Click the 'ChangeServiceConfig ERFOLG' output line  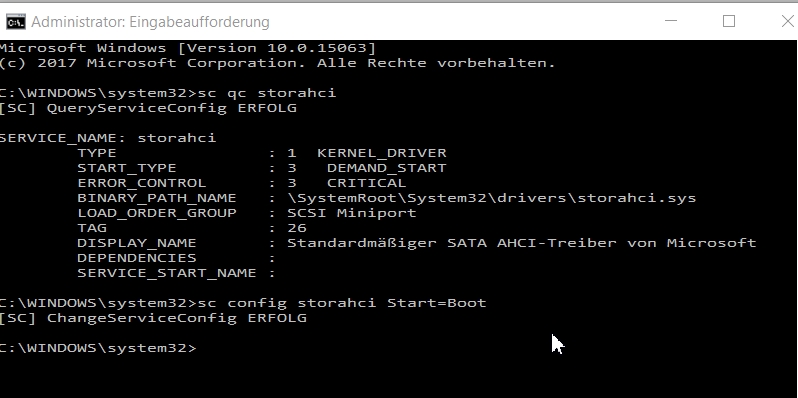pos(153,318)
